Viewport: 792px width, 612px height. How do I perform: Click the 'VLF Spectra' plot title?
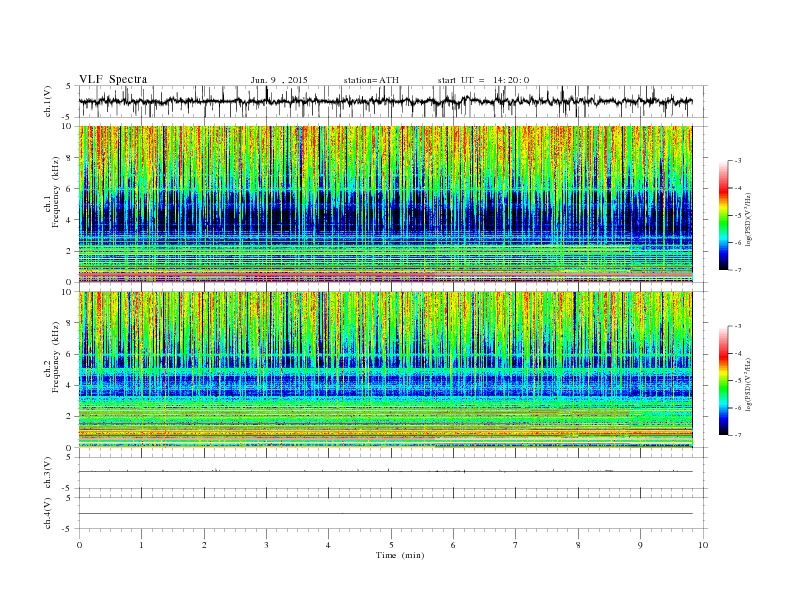(113, 79)
